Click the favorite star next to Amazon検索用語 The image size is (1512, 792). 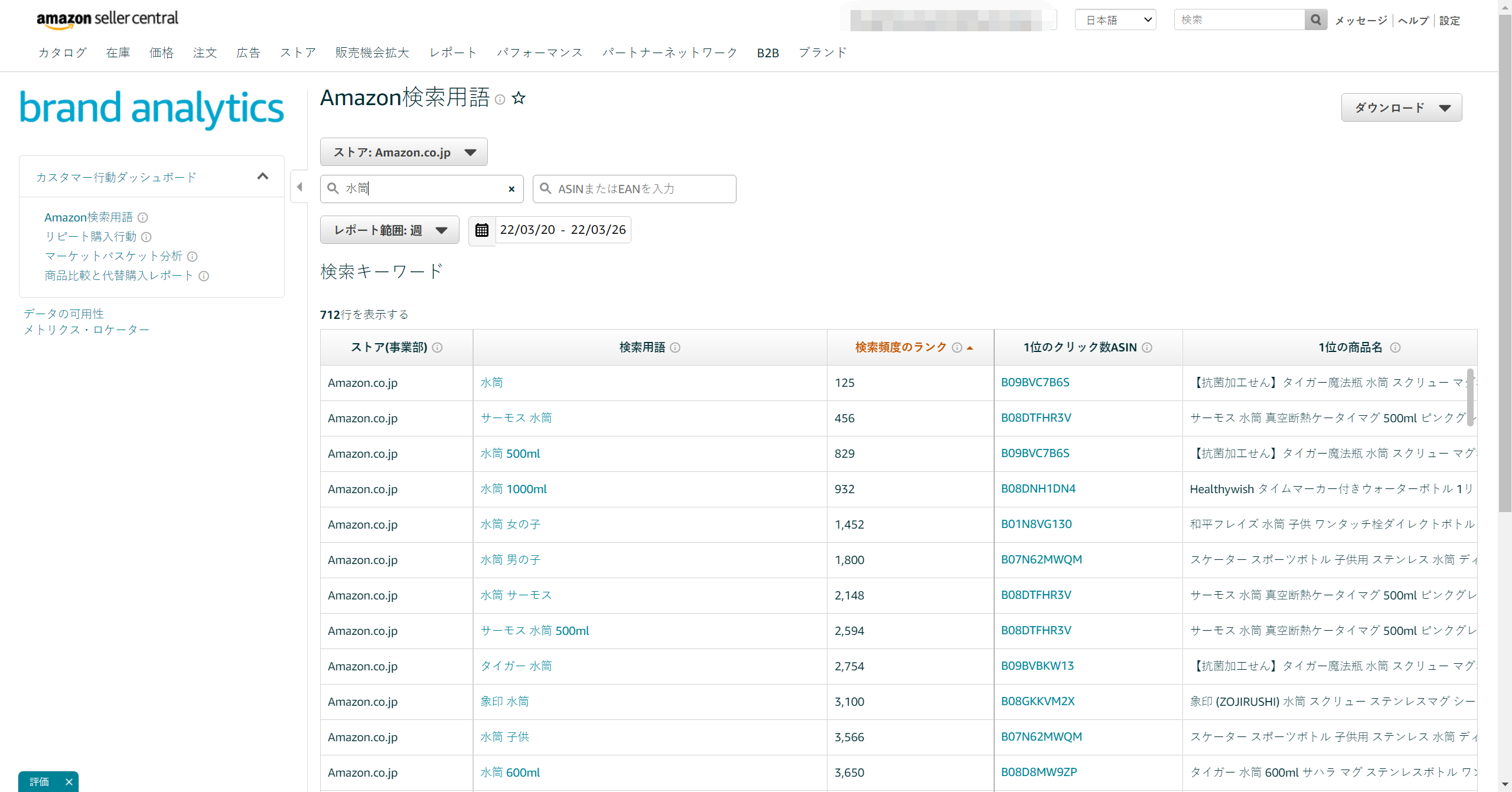click(519, 98)
